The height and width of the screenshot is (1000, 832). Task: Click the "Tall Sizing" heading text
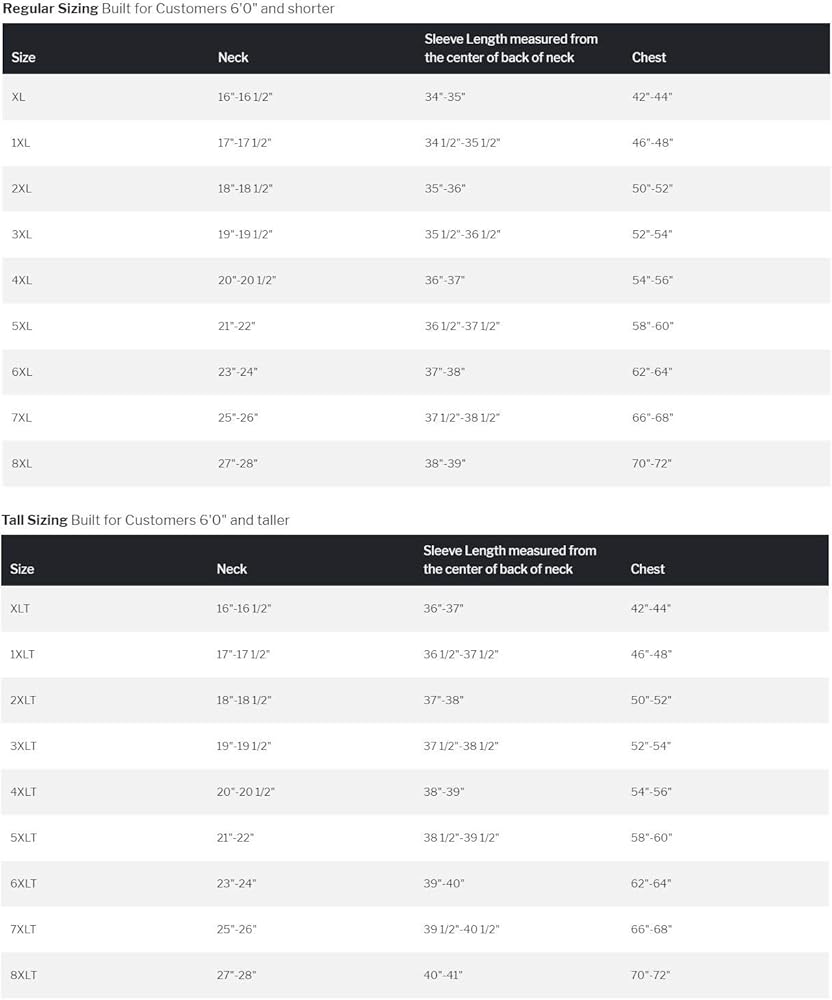35,520
